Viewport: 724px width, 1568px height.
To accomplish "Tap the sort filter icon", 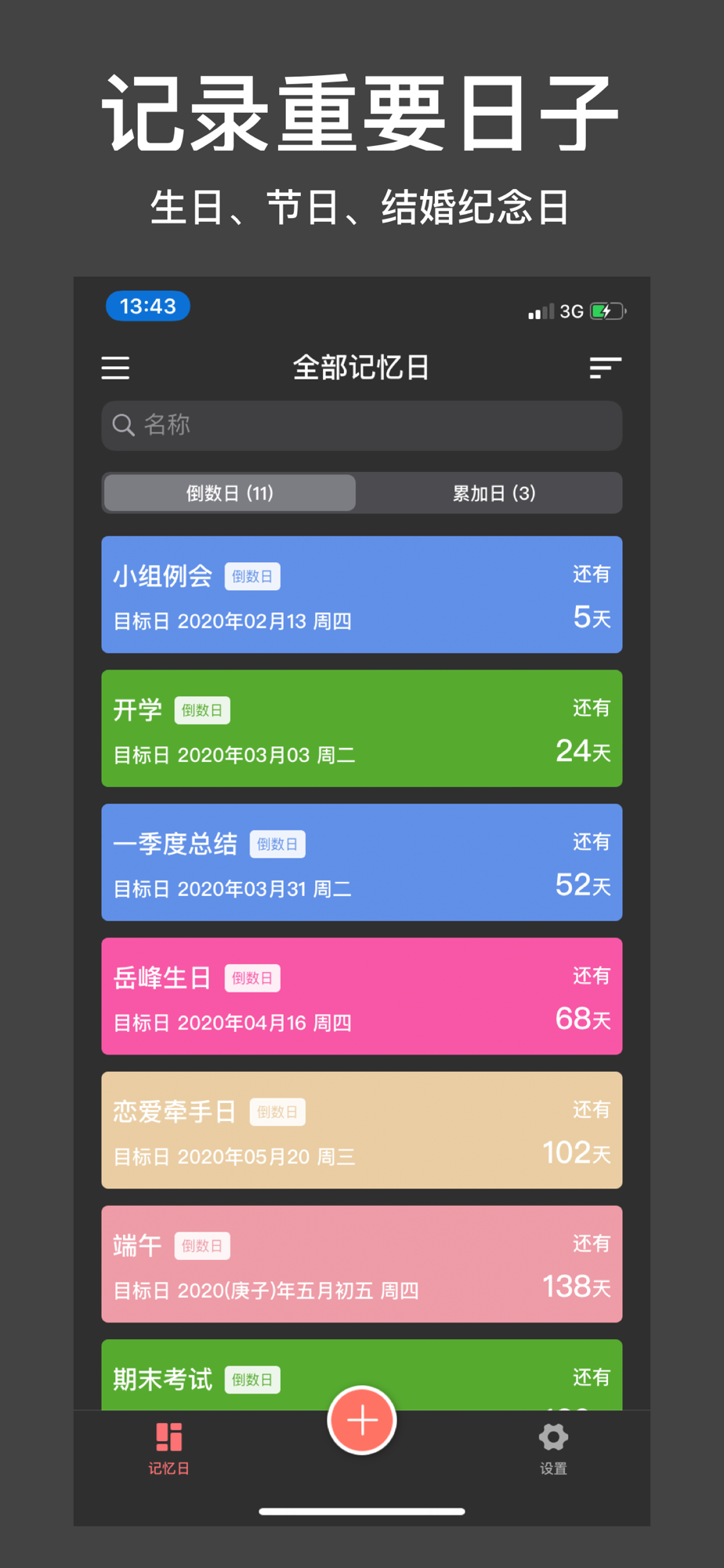I will [x=605, y=368].
